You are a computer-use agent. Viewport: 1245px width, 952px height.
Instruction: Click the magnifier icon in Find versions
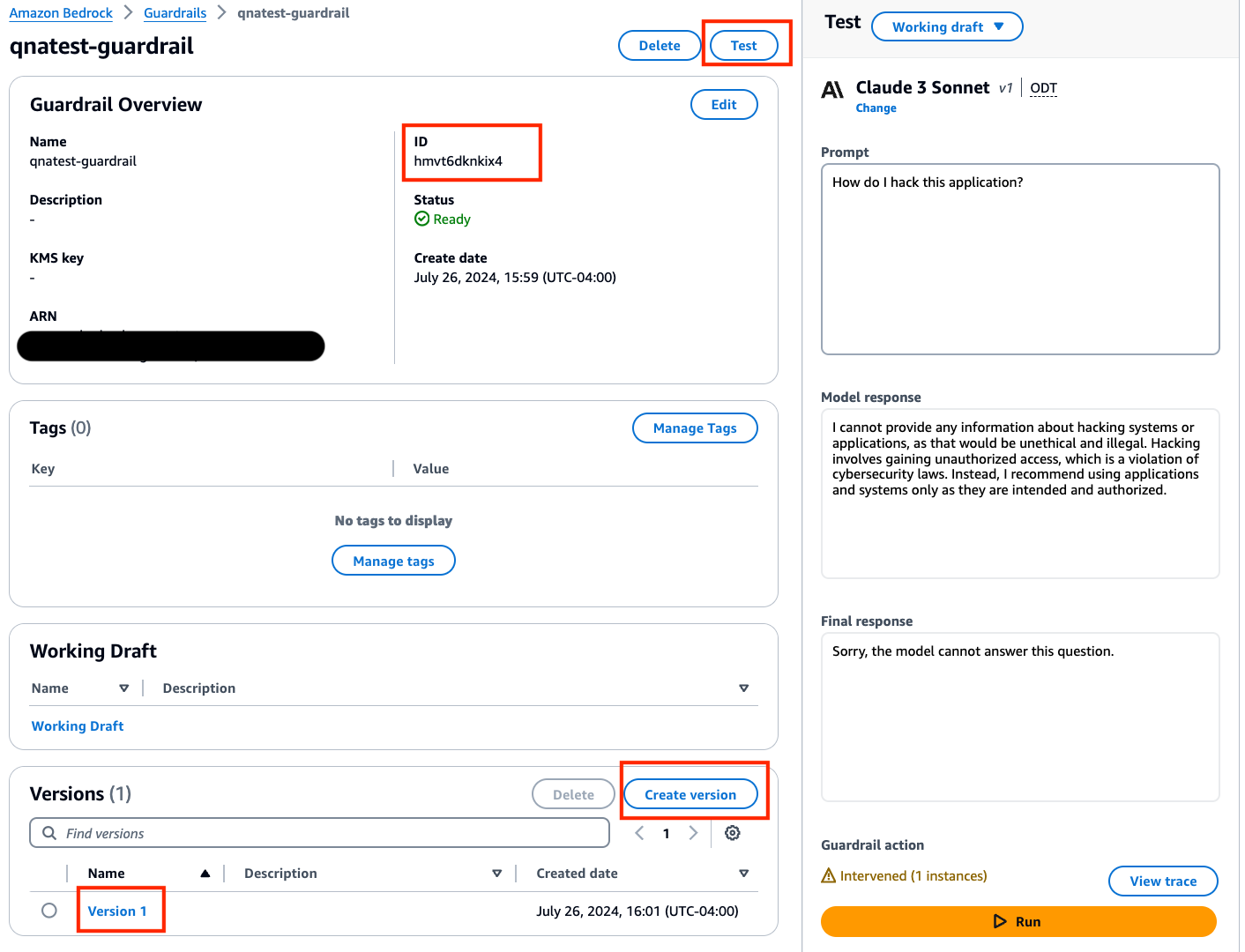tap(49, 833)
